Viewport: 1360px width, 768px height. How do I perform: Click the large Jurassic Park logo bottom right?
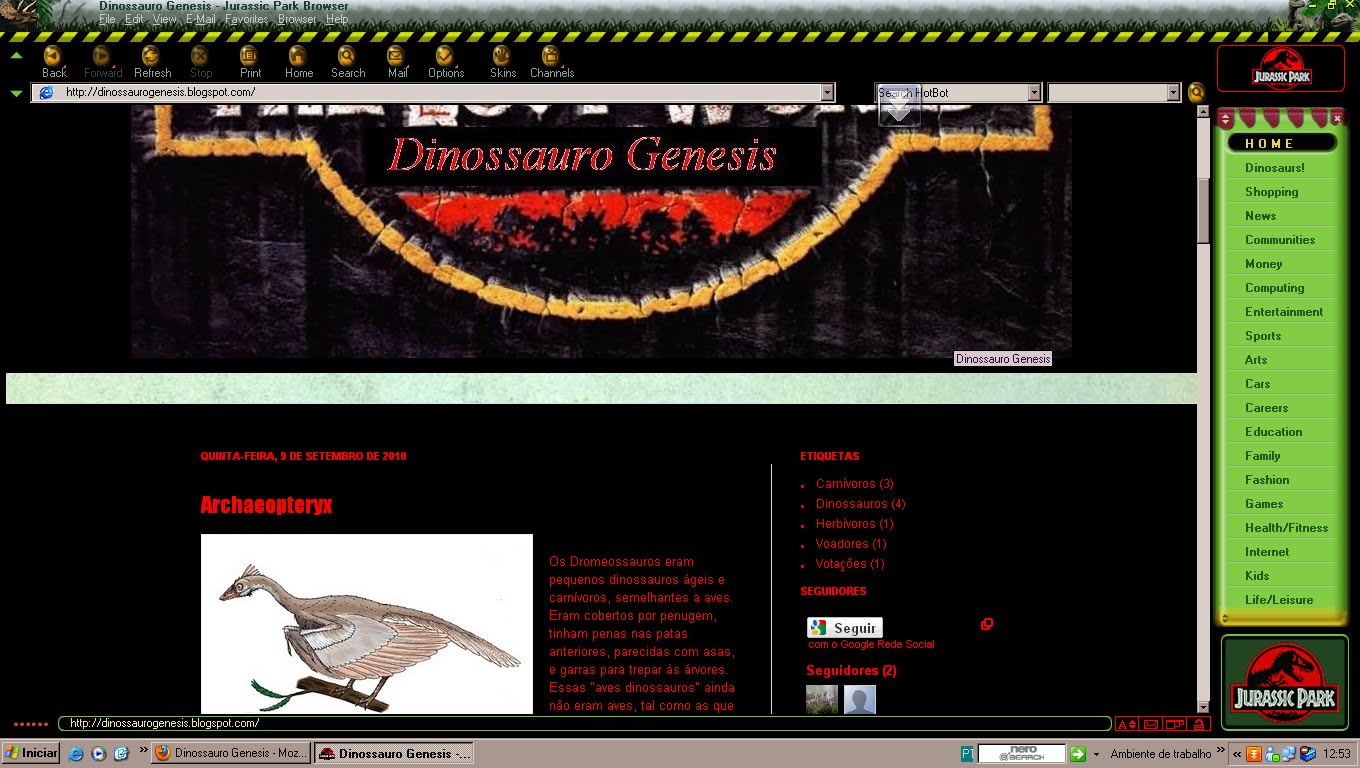(1284, 681)
